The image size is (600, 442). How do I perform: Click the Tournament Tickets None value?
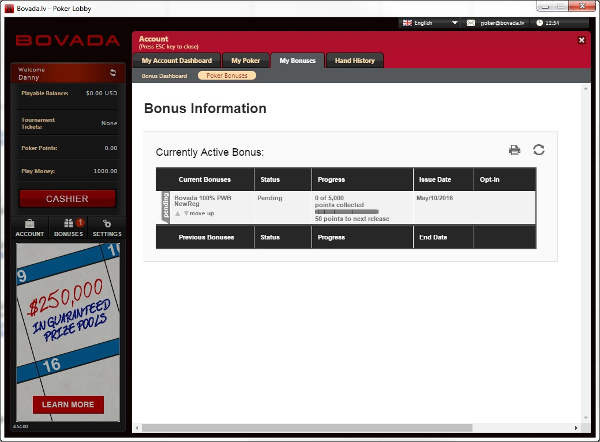[109, 123]
